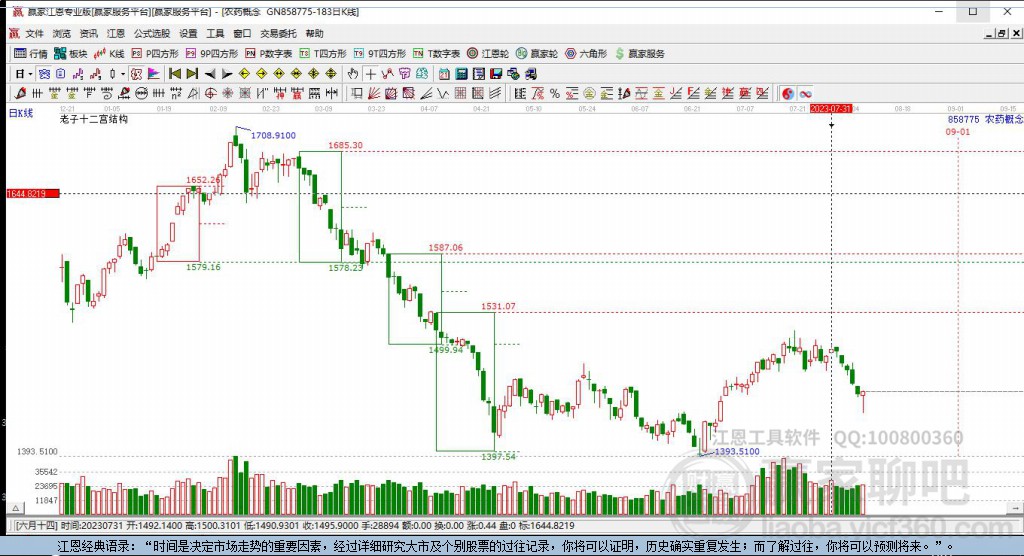This screenshot has width=1024, height=556.
Task: Step chart right with black arrow
Action: click(227, 74)
